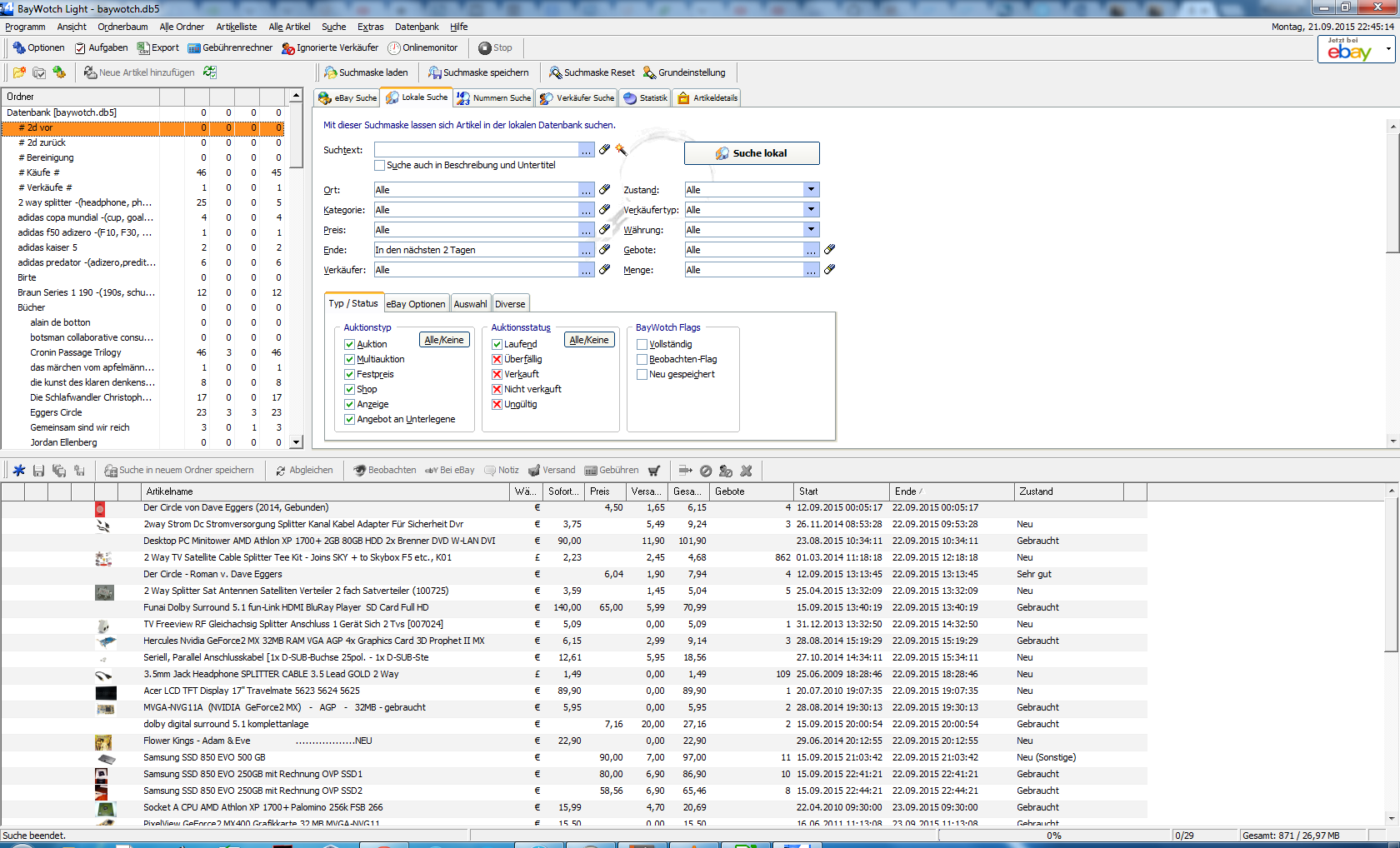Click Suchmaske speichern toolbar button
The width and height of the screenshot is (1400, 848).
478,73
